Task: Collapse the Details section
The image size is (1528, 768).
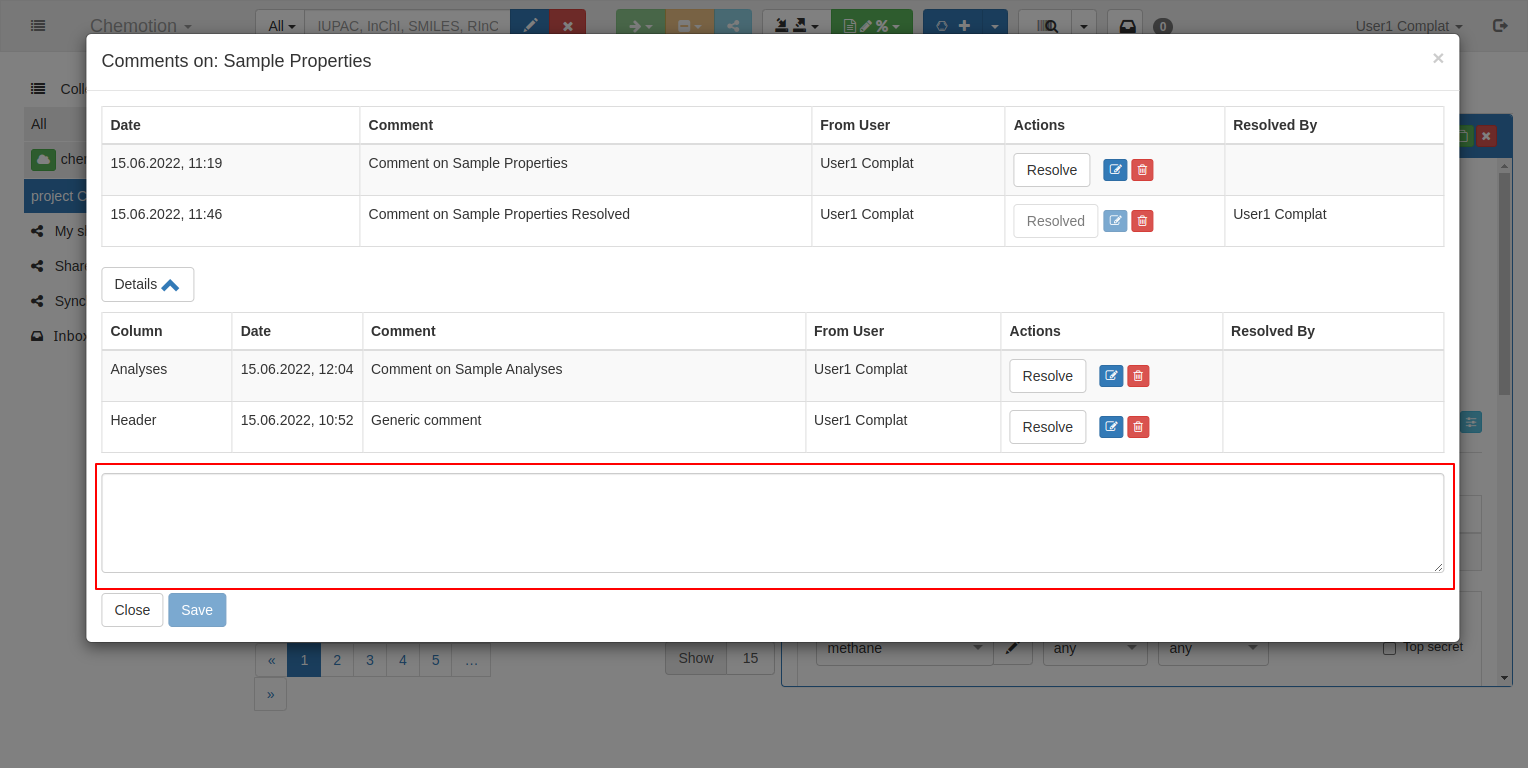Action: (x=147, y=284)
